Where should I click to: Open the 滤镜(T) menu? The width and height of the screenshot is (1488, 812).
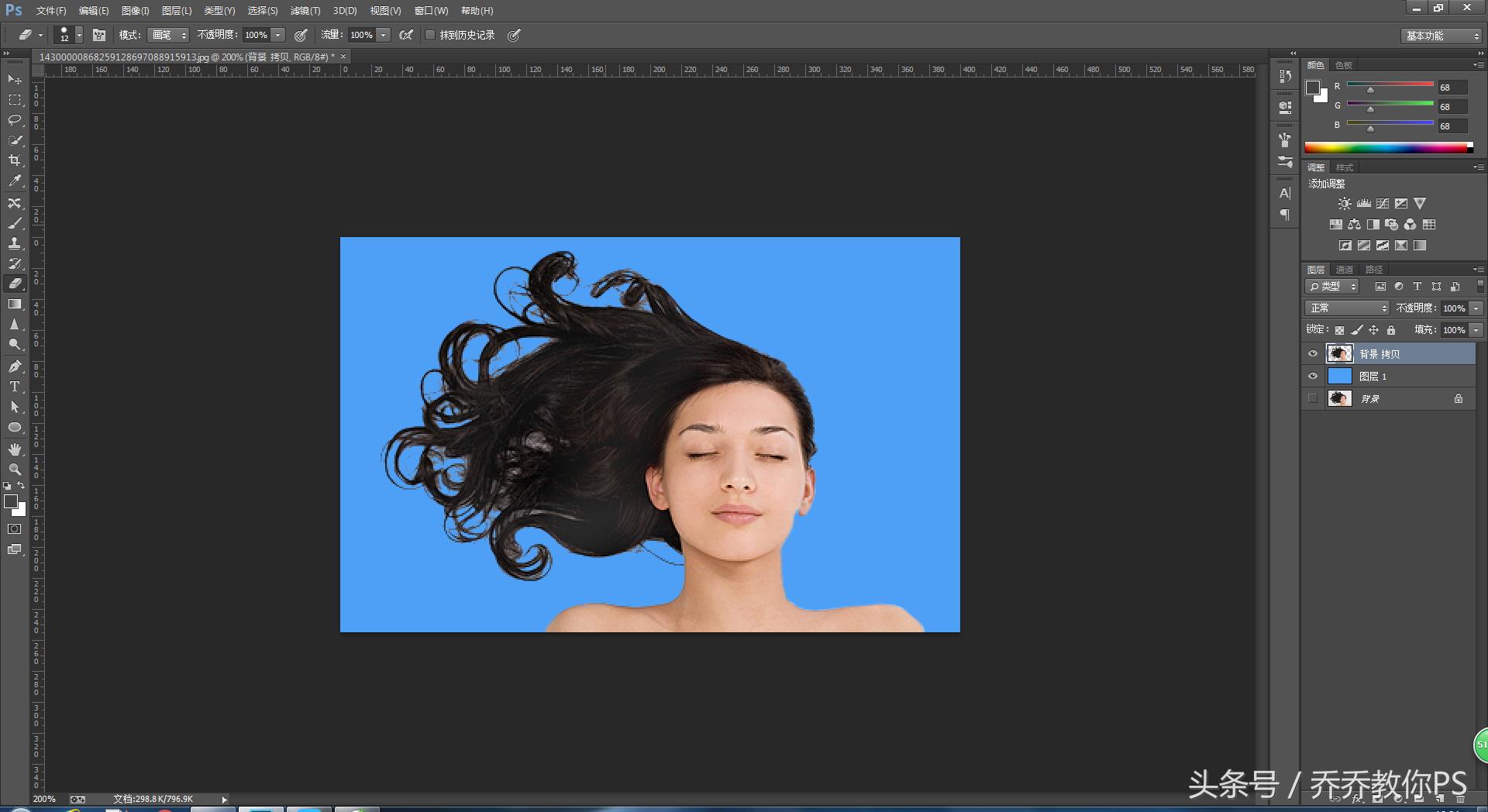coord(305,11)
